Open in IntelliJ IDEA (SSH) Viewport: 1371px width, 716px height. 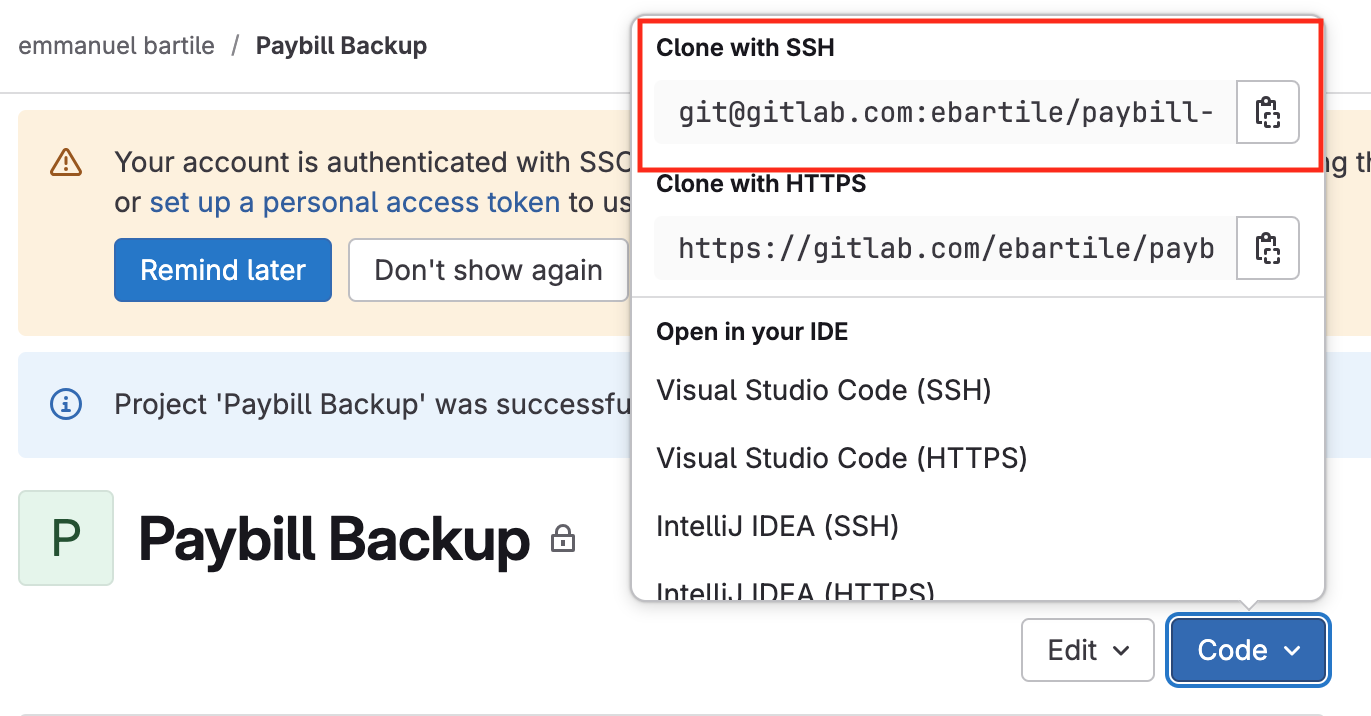tap(777, 526)
